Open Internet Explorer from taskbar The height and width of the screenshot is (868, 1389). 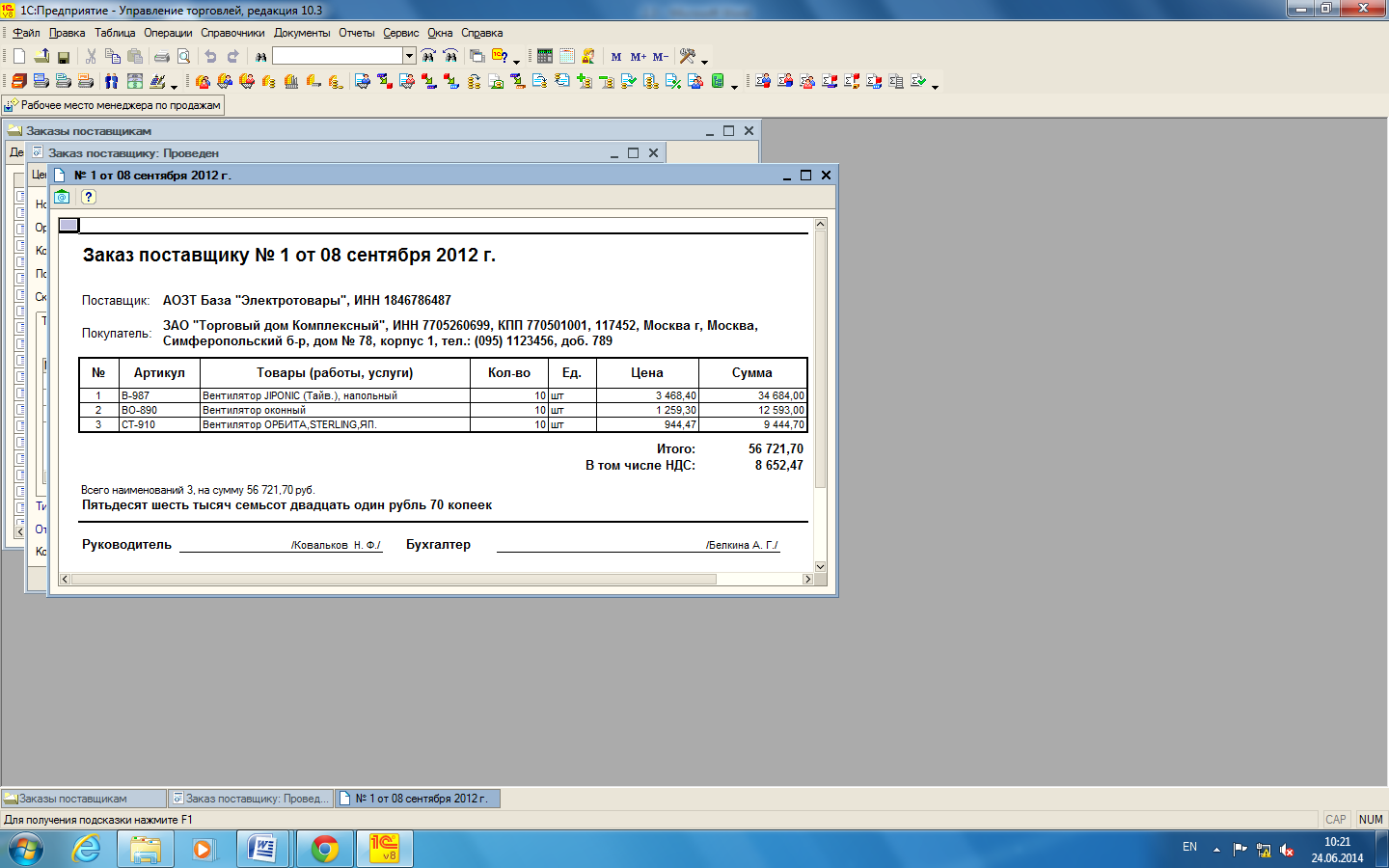(x=87, y=849)
